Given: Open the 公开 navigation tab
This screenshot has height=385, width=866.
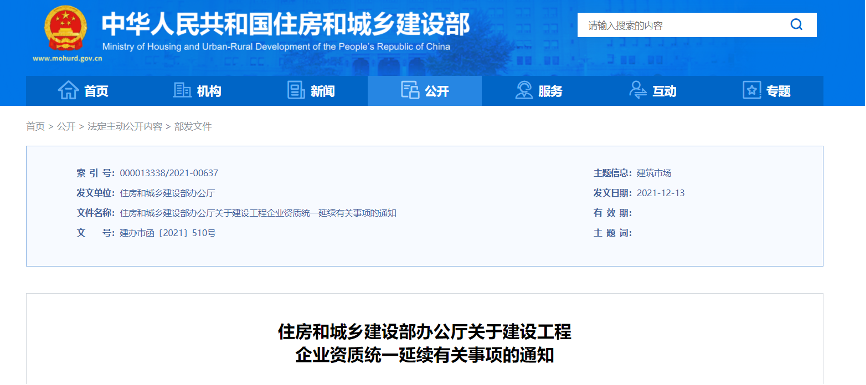Looking at the screenshot, I should (425, 91).
